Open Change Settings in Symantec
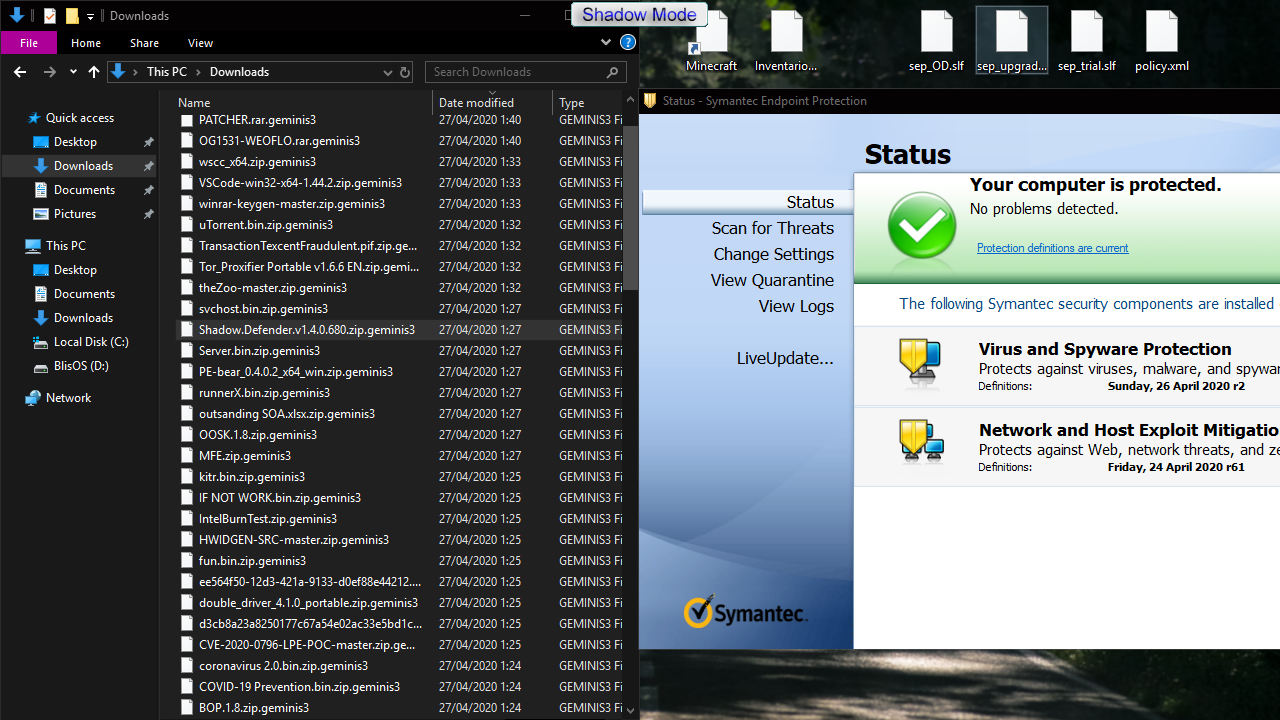 773,254
